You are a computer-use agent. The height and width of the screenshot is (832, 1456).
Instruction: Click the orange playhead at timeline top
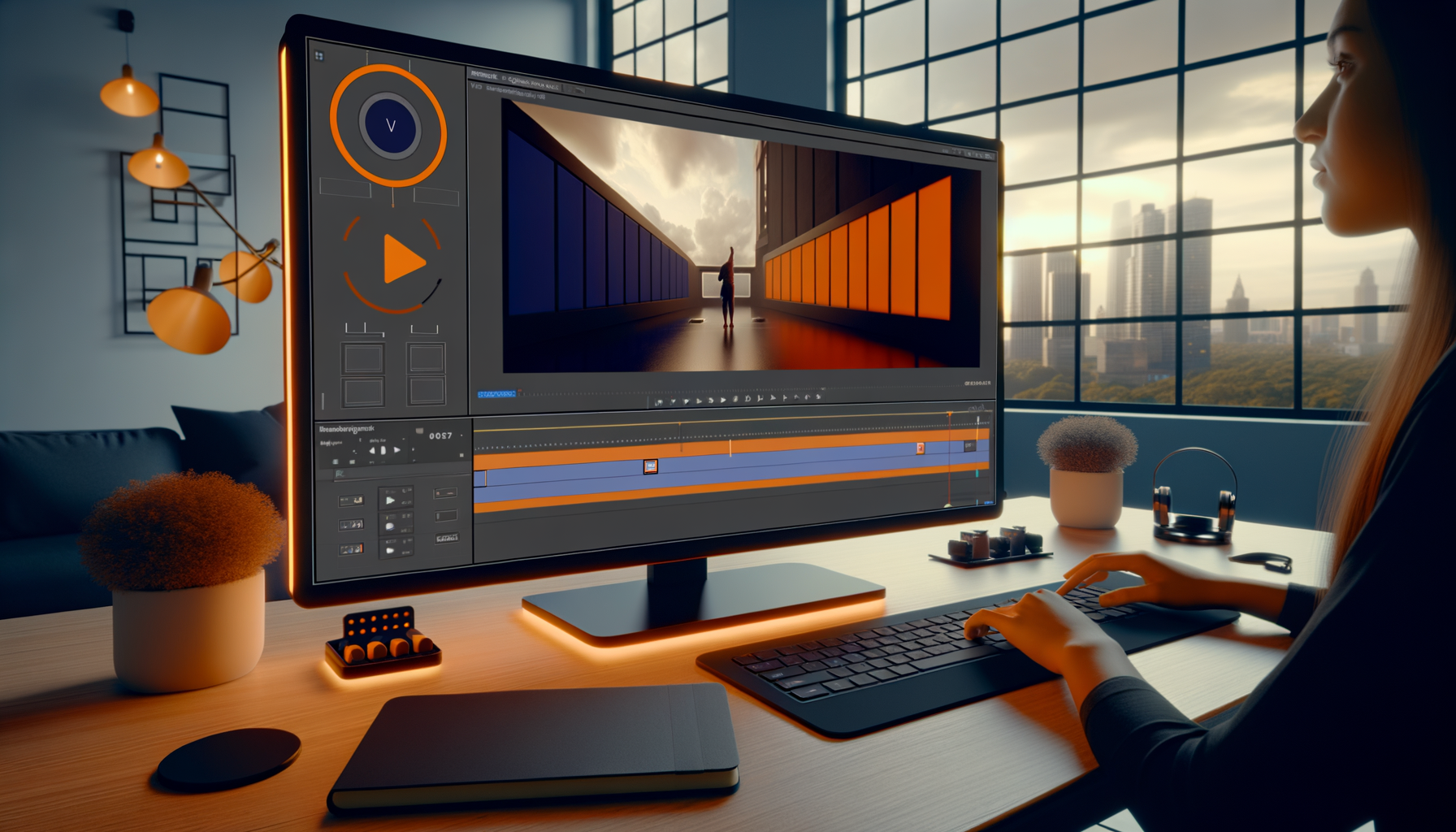tap(949, 416)
